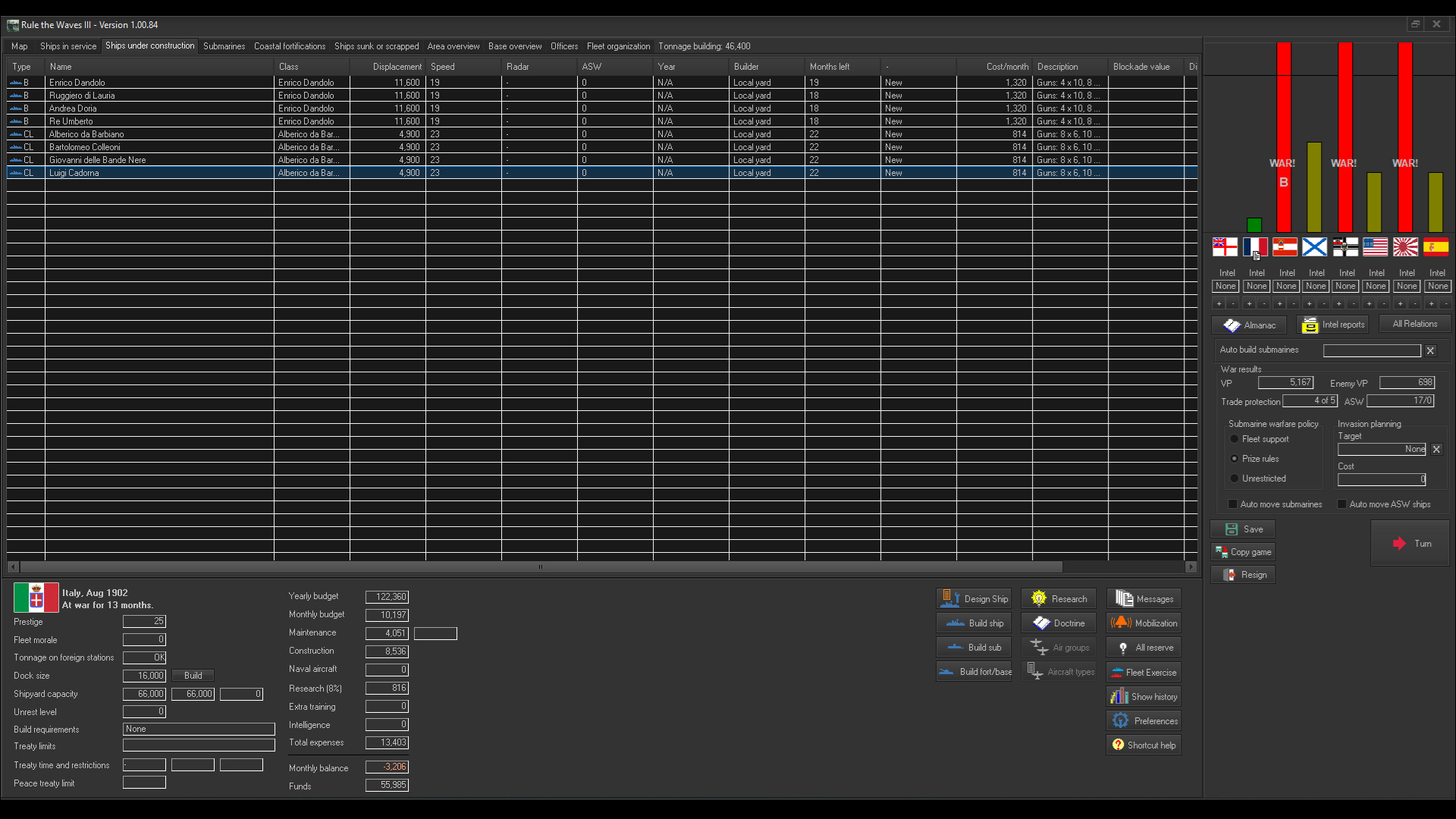Enable Auto move ASW ships

click(x=1342, y=504)
